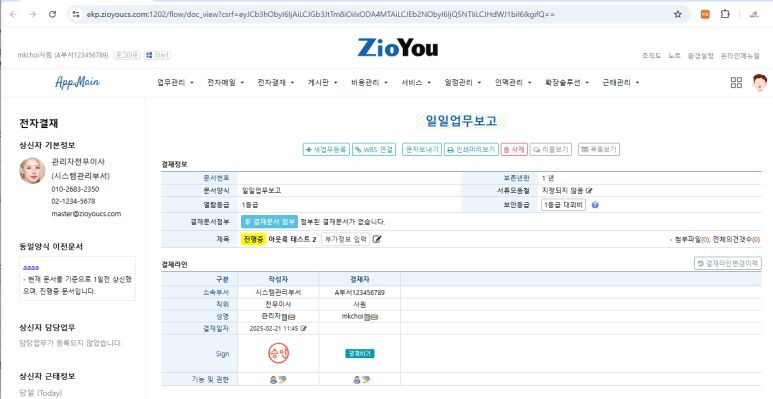Viewport: 773px width, 399px height.
Task: Click the 문자보내기 button
Action: (422, 149)
